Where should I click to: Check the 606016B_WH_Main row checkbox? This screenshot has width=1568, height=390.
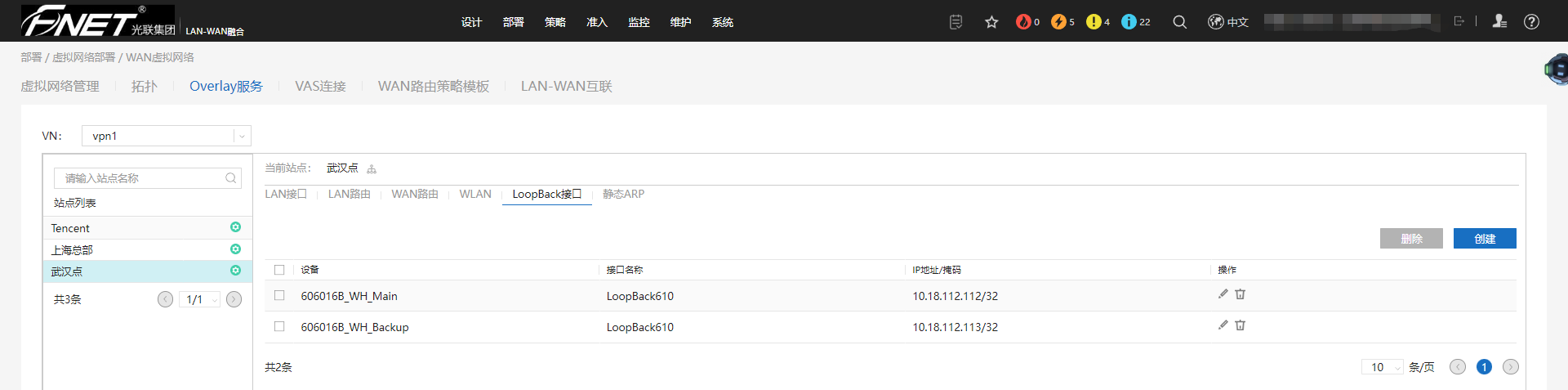[279, 296]
